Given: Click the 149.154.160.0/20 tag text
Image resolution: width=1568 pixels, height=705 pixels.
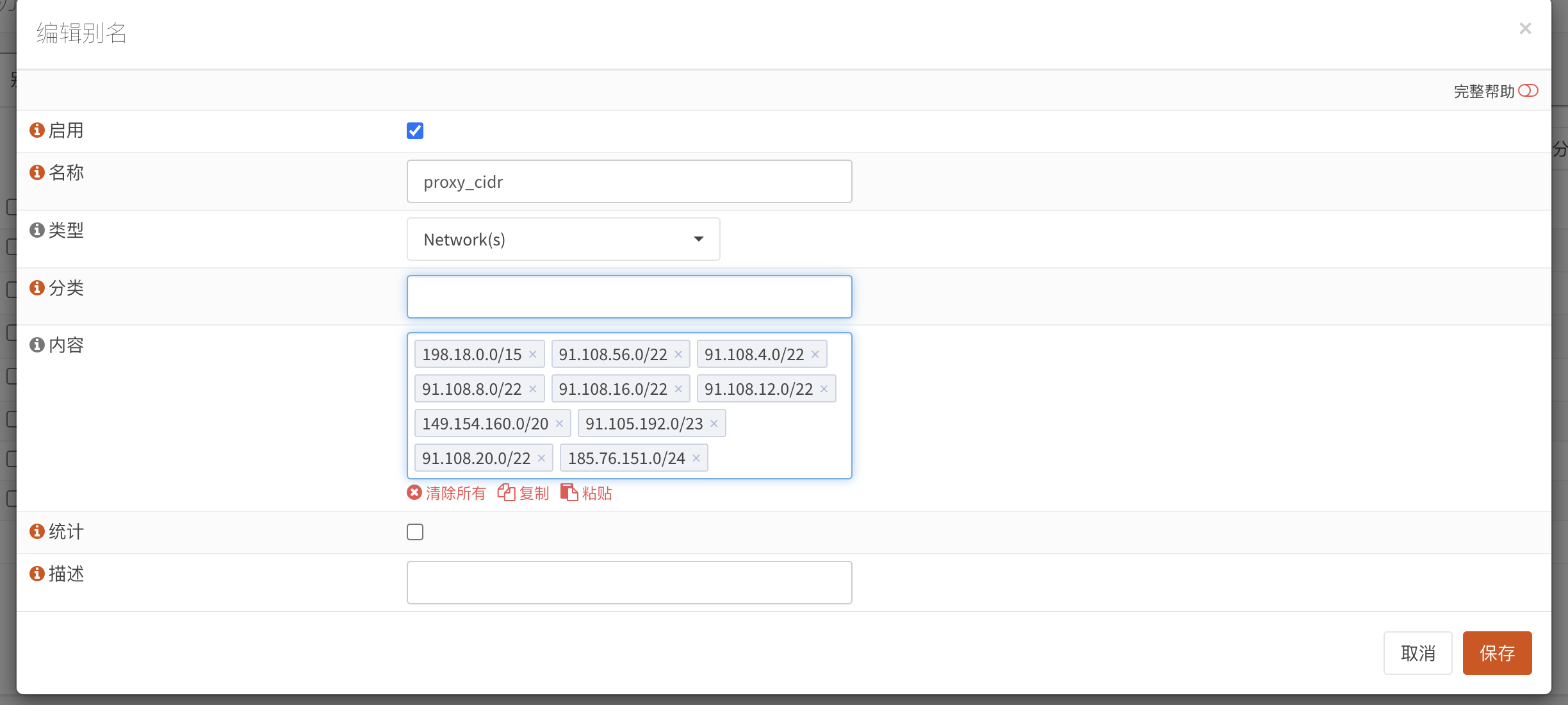Looking at the screenshot, I should [x=485, y=424].
